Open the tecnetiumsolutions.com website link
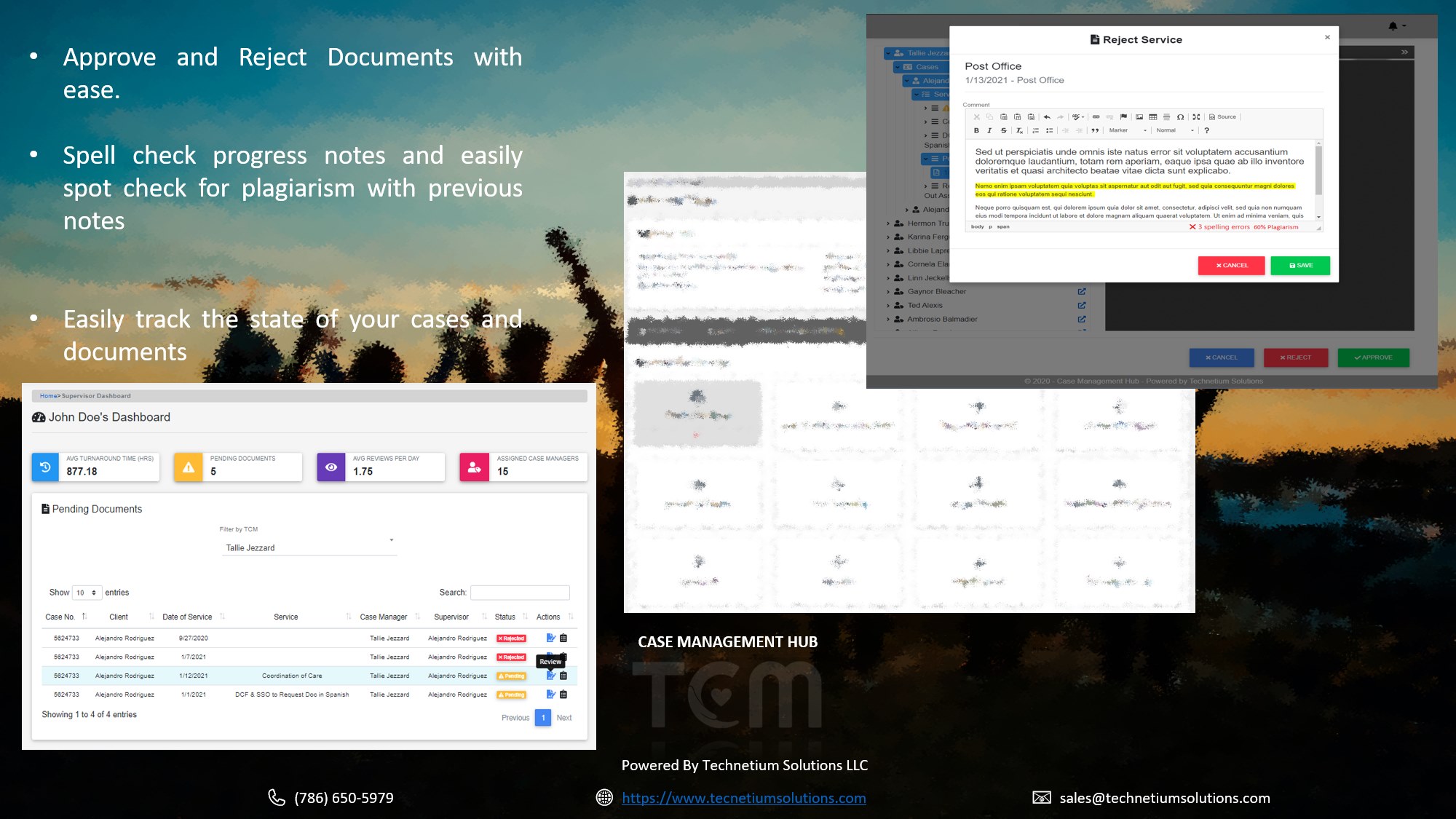This screenshot has height=819, width=1456. [x=743, y=799]
